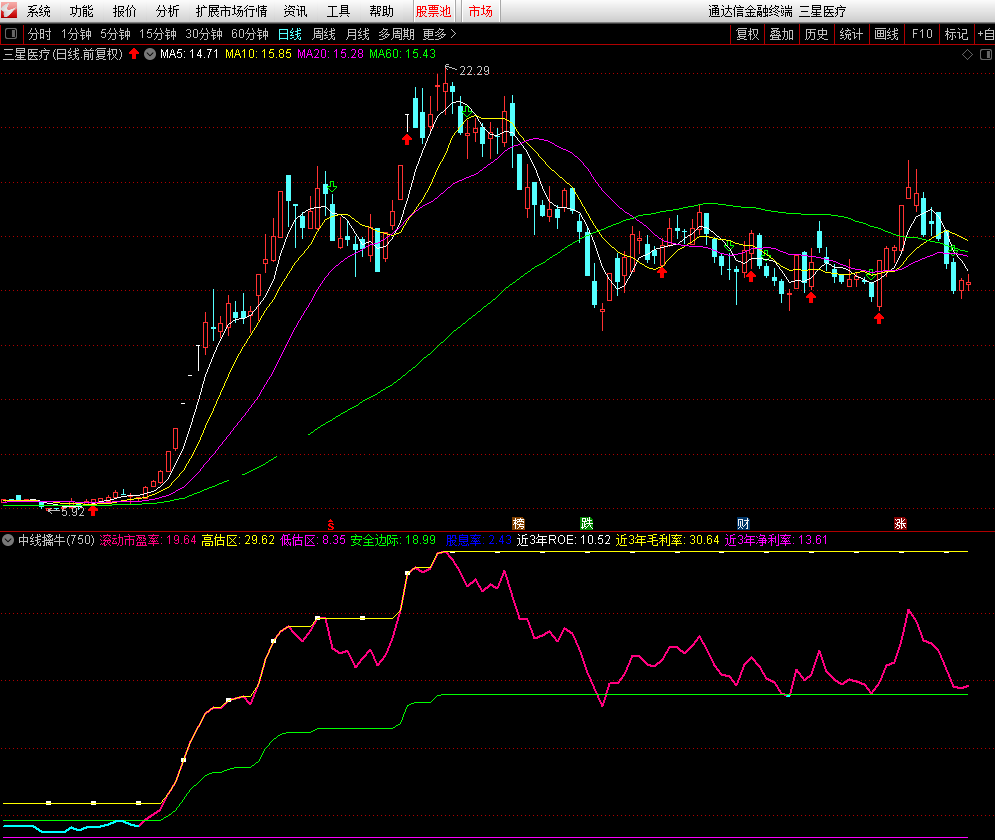995x840 pixels.
Task: Click the 近3年毛利率: 30.64 value
Action: pos(668,540)
